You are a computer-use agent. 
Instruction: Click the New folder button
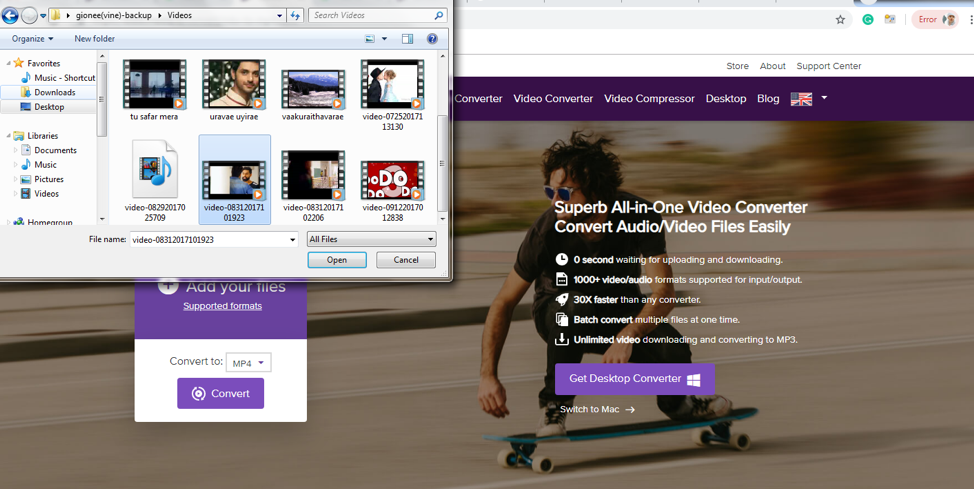click(94, 39)
